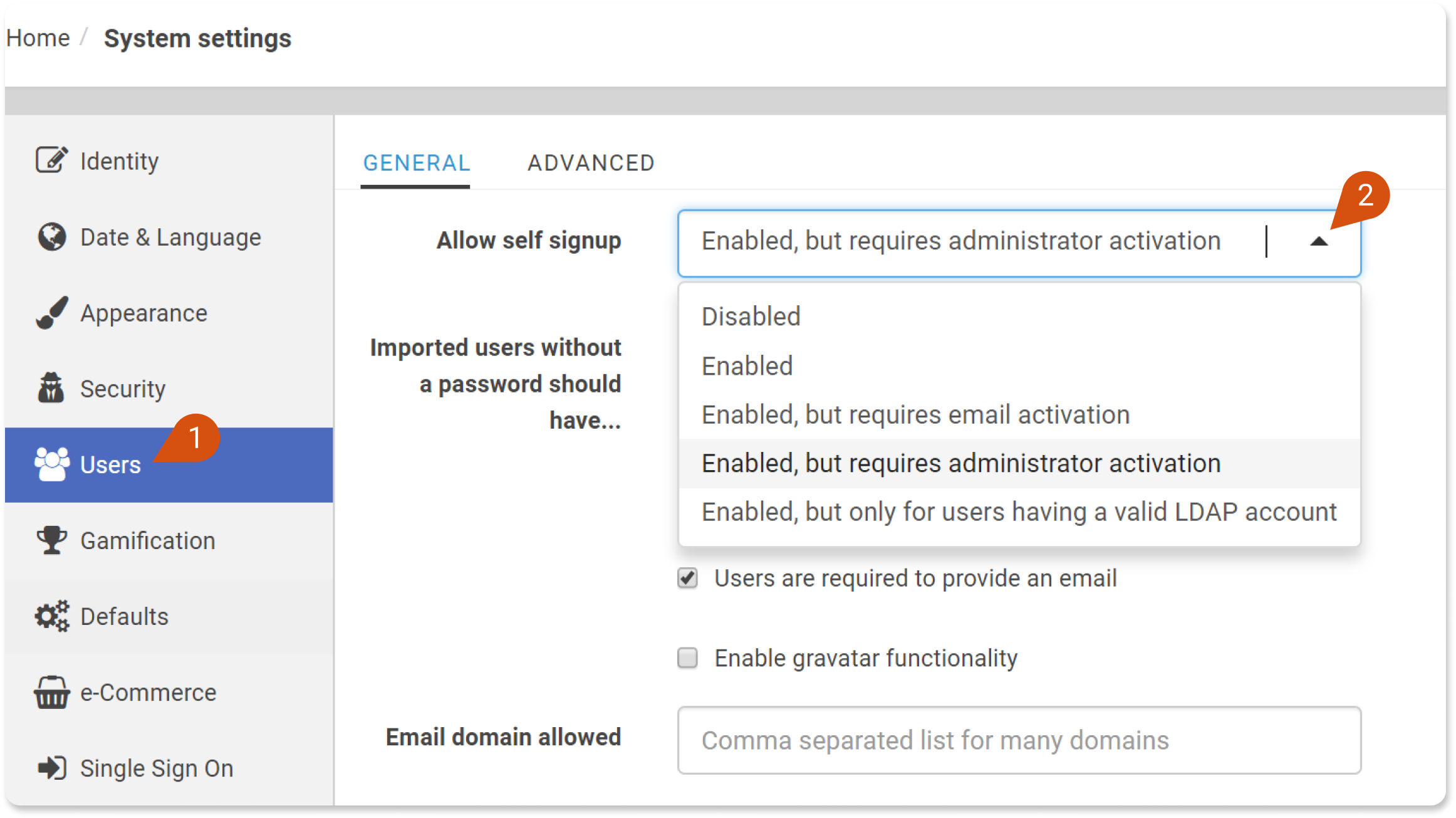The height and width of the screenshot is (818, 1456).
Task: Open the Gamification trophy icon
Action: (51, 540)
